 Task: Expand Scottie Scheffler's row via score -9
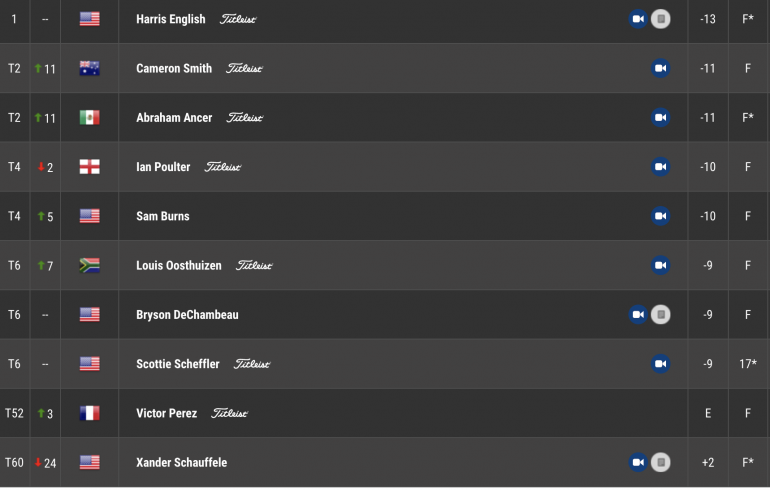pos(708,364)
